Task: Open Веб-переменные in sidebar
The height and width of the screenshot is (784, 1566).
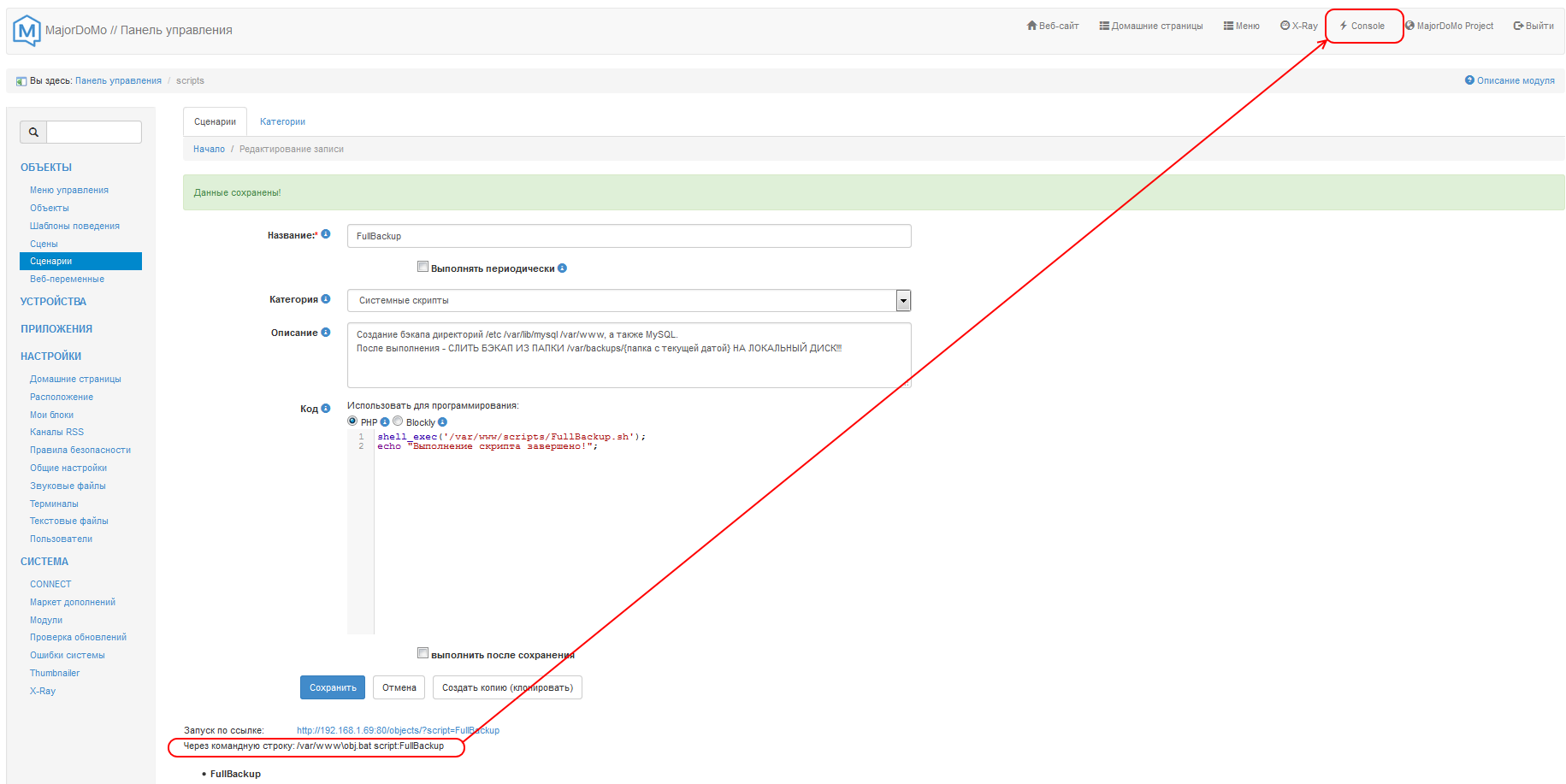Action: (67, 279)
